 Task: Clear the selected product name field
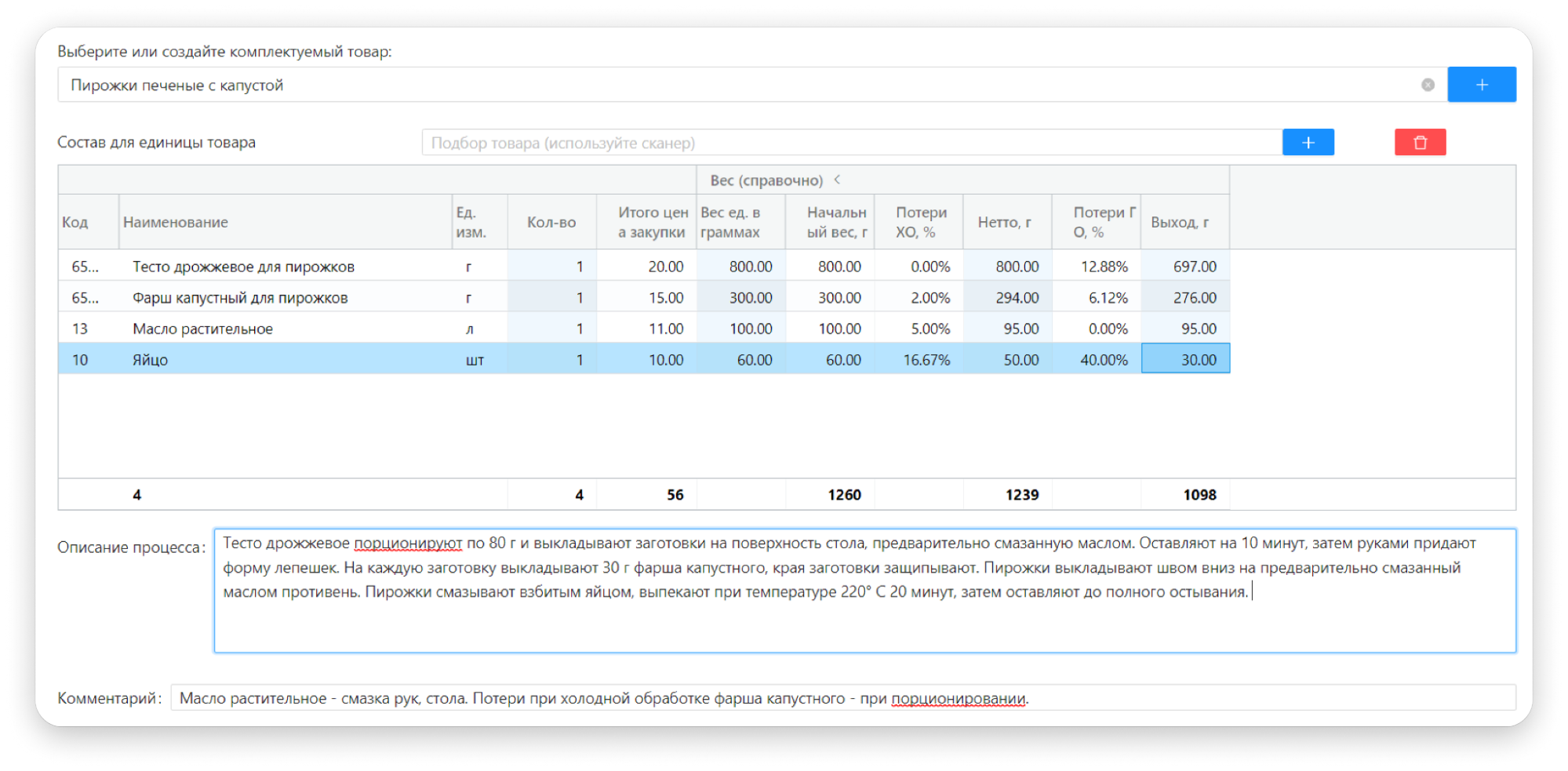point(1428,85)
